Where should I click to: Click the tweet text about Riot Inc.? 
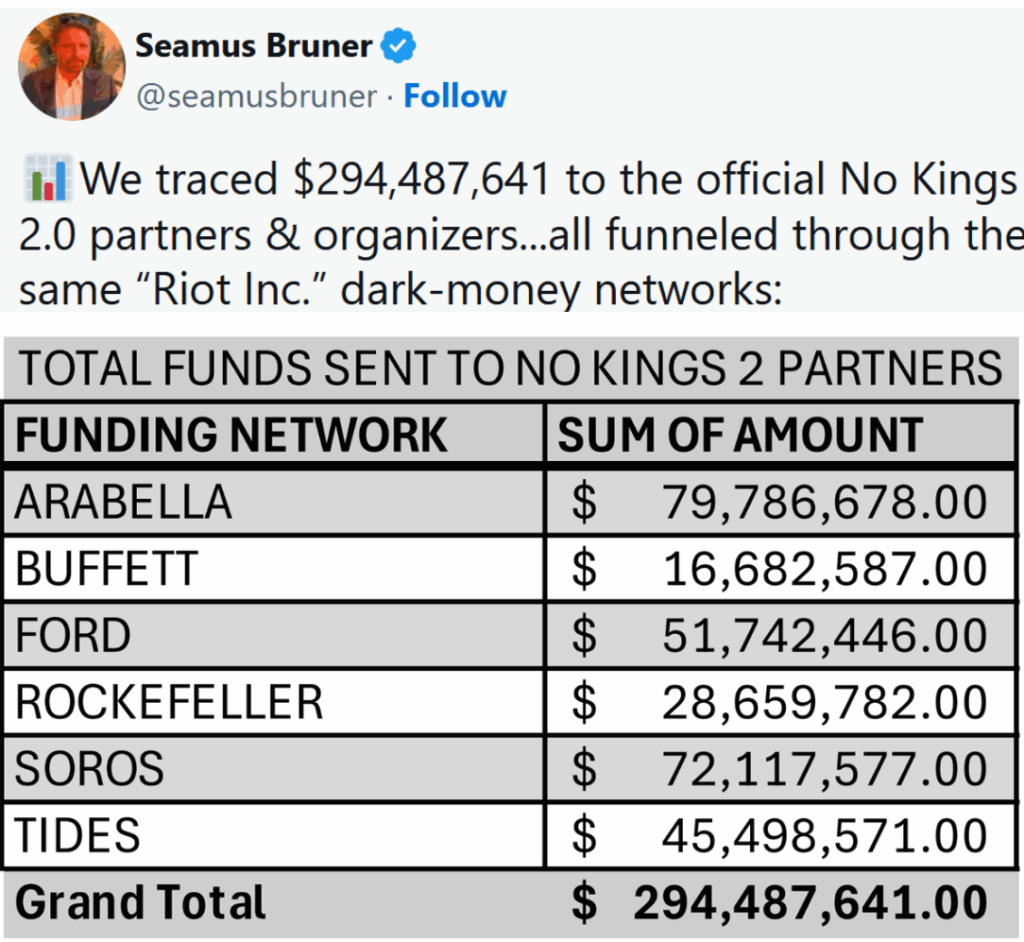tap(520, 235)
